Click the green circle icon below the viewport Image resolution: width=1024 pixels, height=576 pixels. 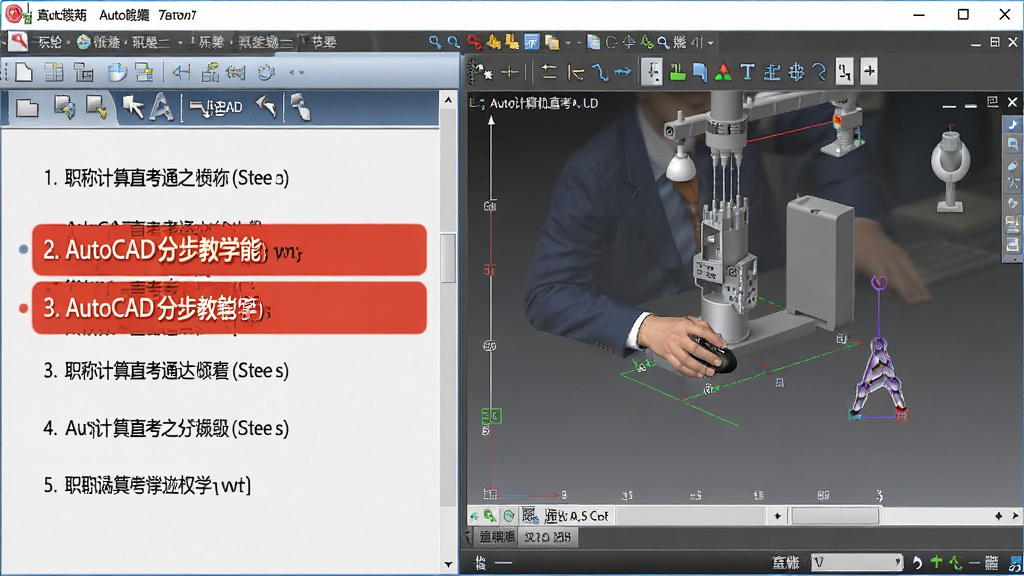coord(509,516)
